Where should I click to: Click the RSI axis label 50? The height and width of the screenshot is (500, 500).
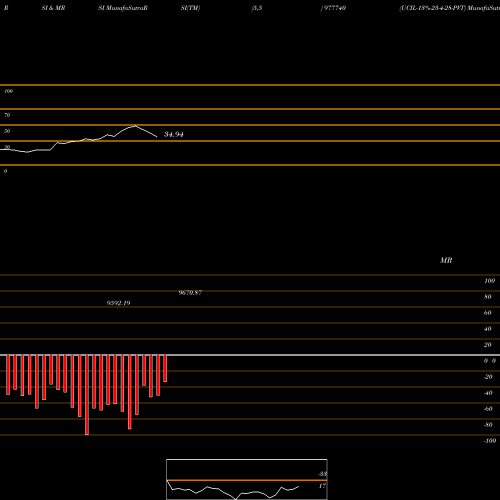pyautogui.click(x=7, y=131)
